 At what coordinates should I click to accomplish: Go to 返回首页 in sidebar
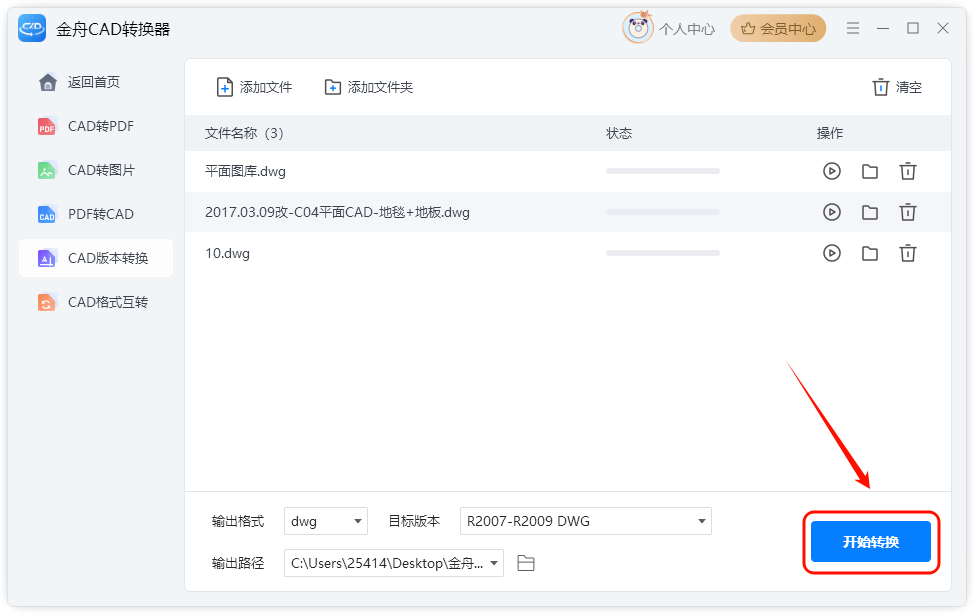[96, 82]
